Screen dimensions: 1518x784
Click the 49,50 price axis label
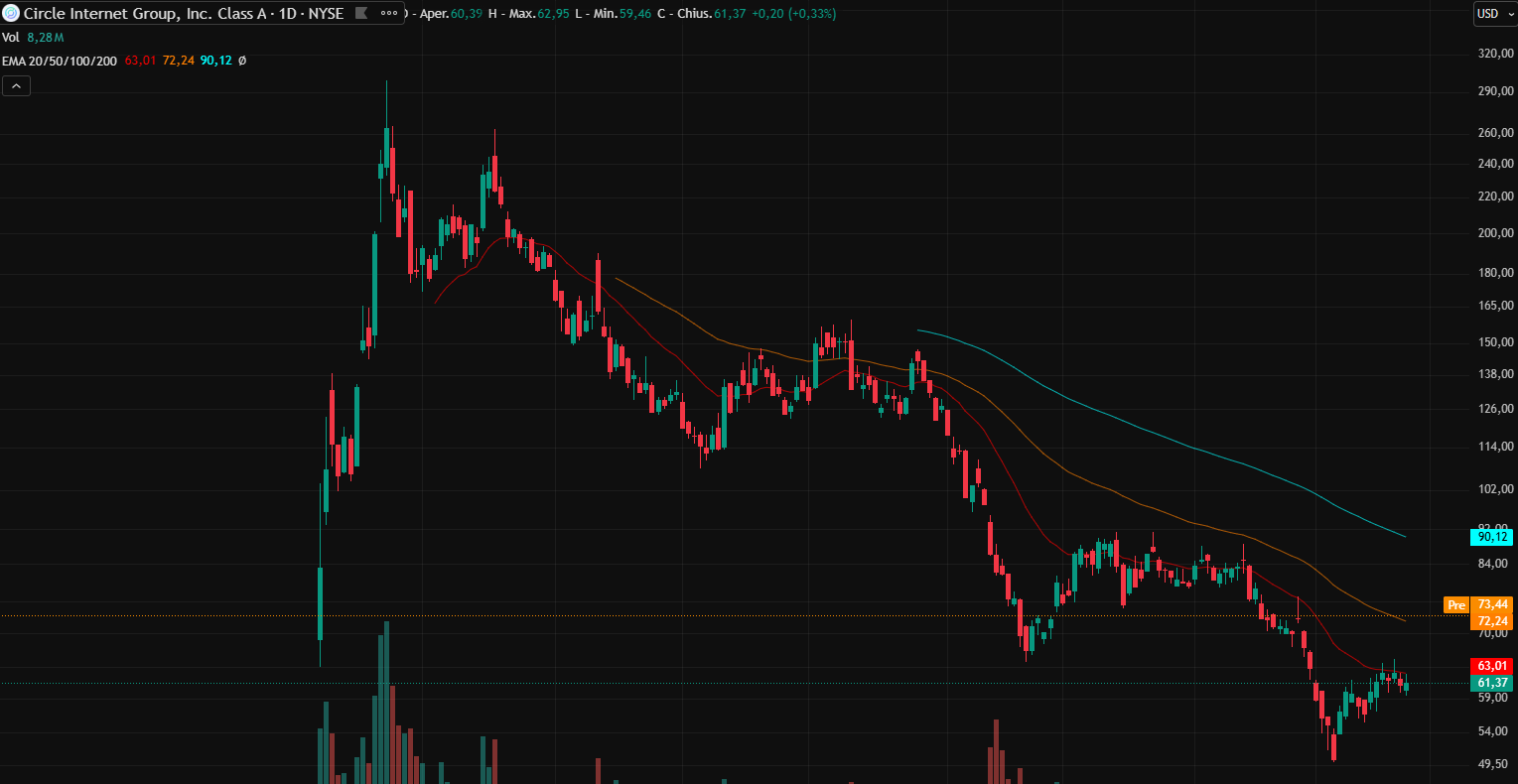(1495, 764)
